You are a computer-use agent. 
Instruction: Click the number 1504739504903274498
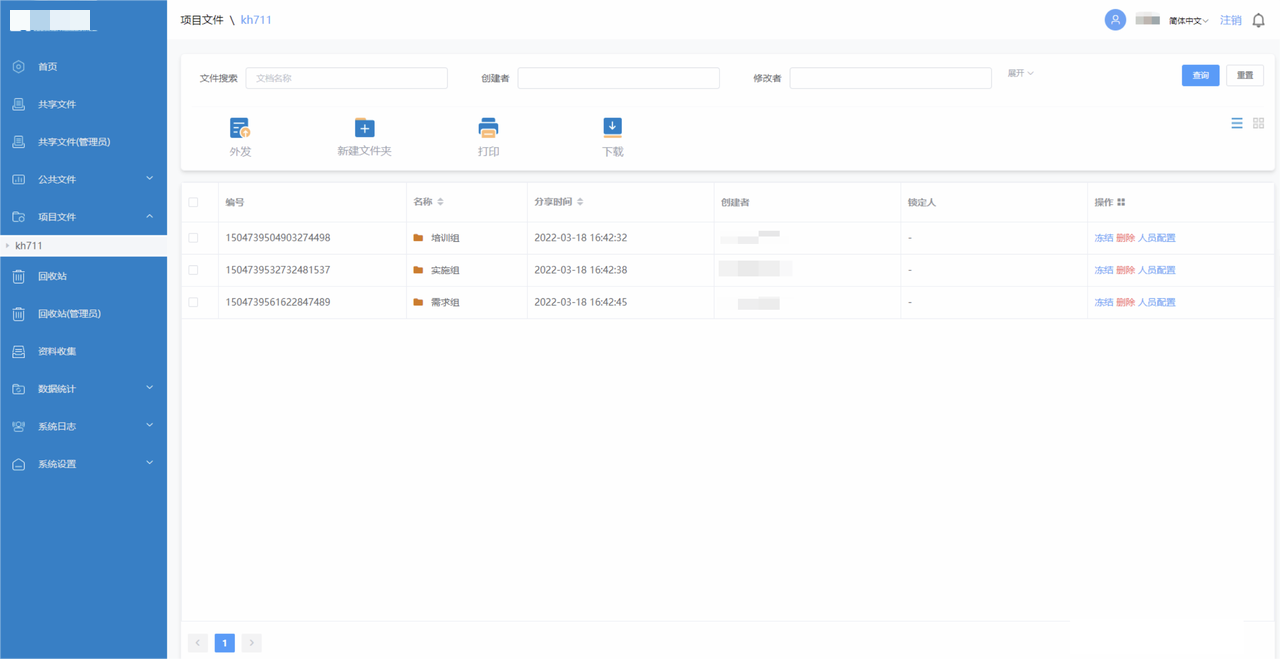(x=278, y=238)
